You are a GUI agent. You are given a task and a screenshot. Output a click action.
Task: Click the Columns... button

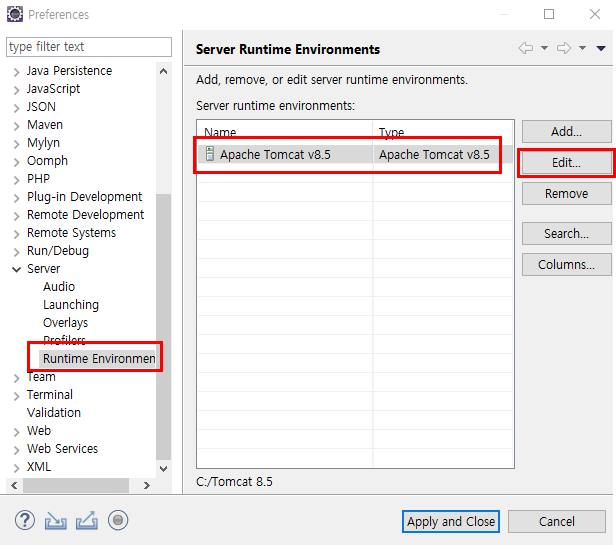click(566, 265)
